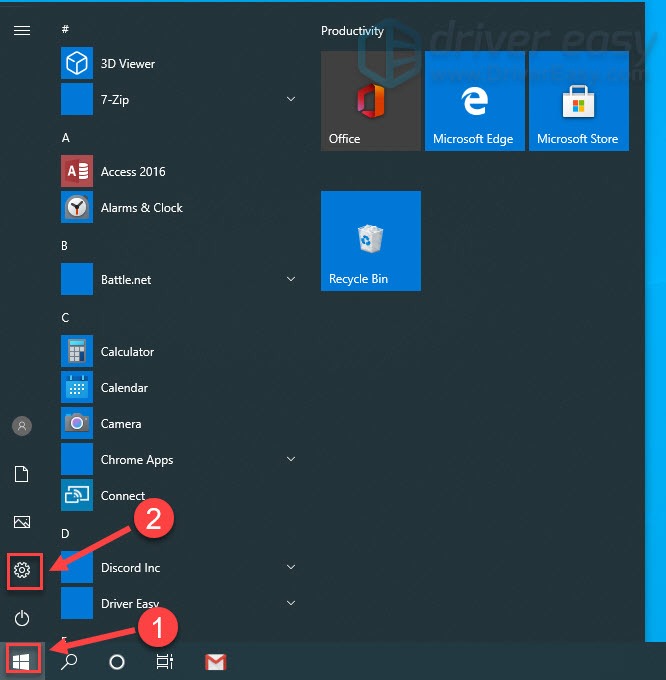This screenshot has width=666, height=680.
Task: Open taskbar Search magnifier
Action: pyautogui.click(x=69, y=662)
